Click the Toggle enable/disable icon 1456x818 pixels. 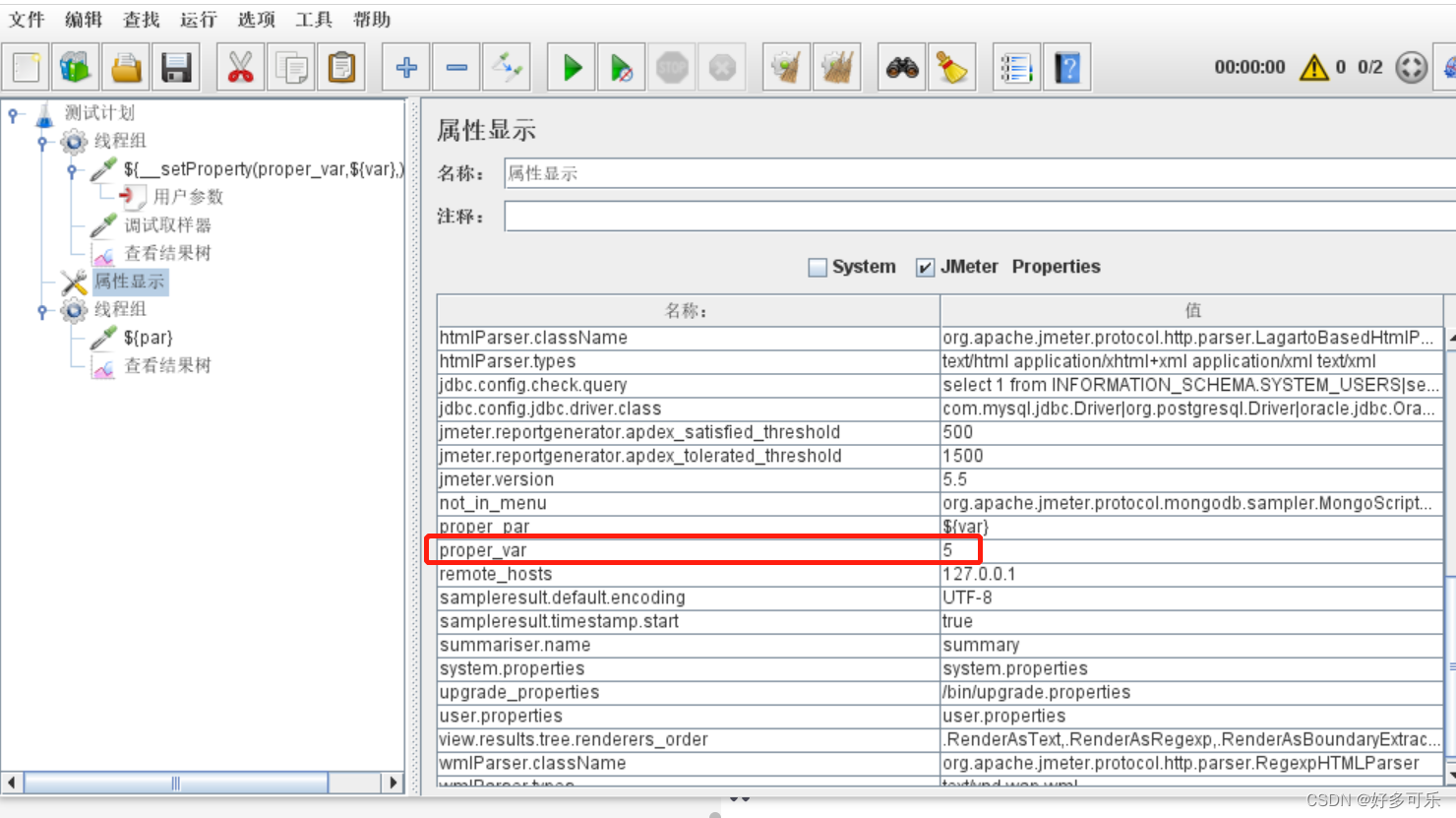pos(507,68)
